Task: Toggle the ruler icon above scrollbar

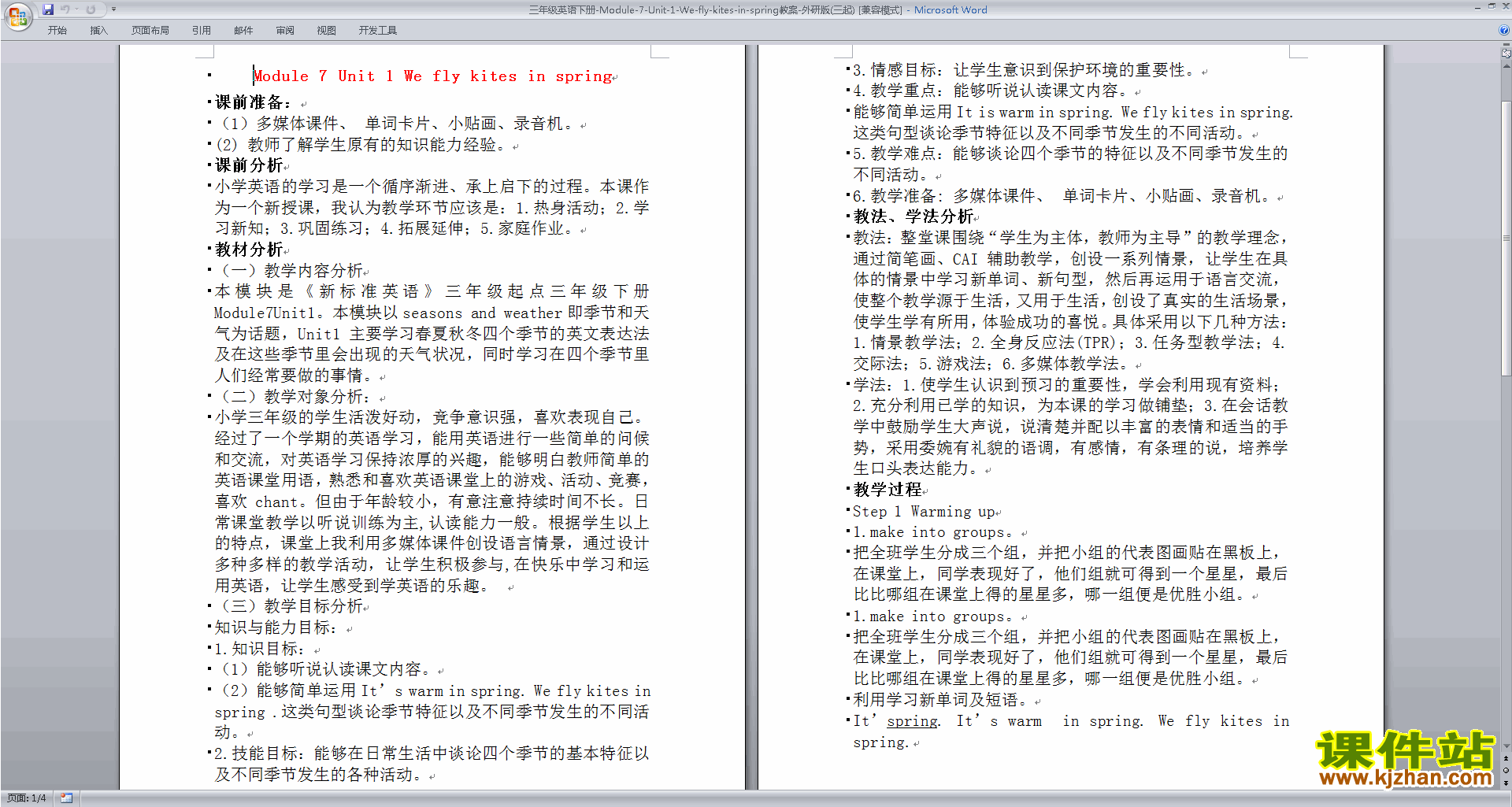Action: tap(1506, 54)
